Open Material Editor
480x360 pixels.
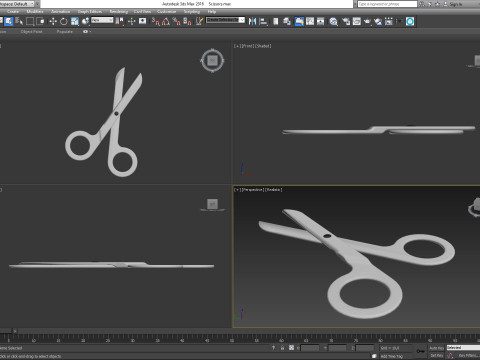[333, 22]
